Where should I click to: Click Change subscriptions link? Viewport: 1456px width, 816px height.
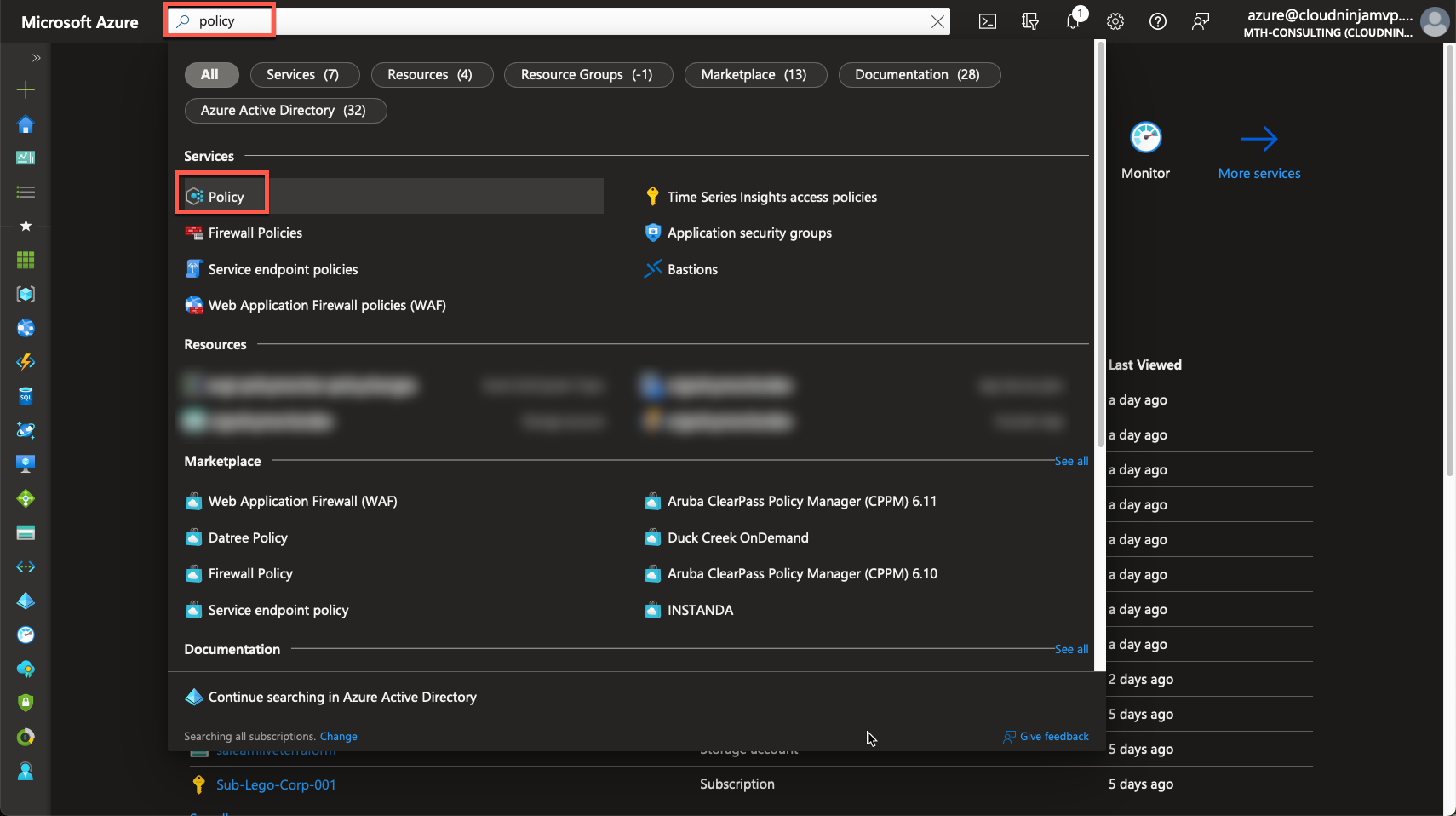(338, 736)
